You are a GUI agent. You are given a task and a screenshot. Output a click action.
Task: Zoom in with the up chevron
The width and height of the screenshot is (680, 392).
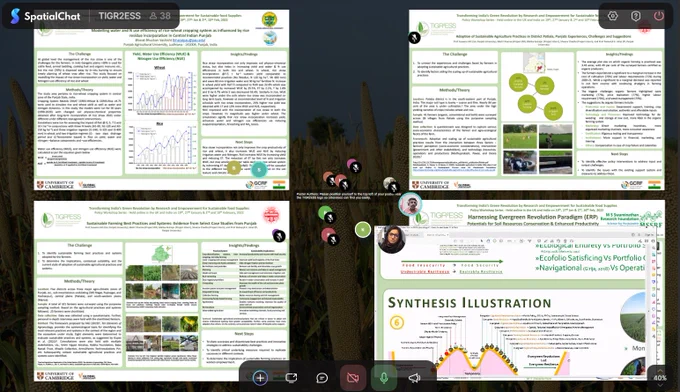[660, 371]
